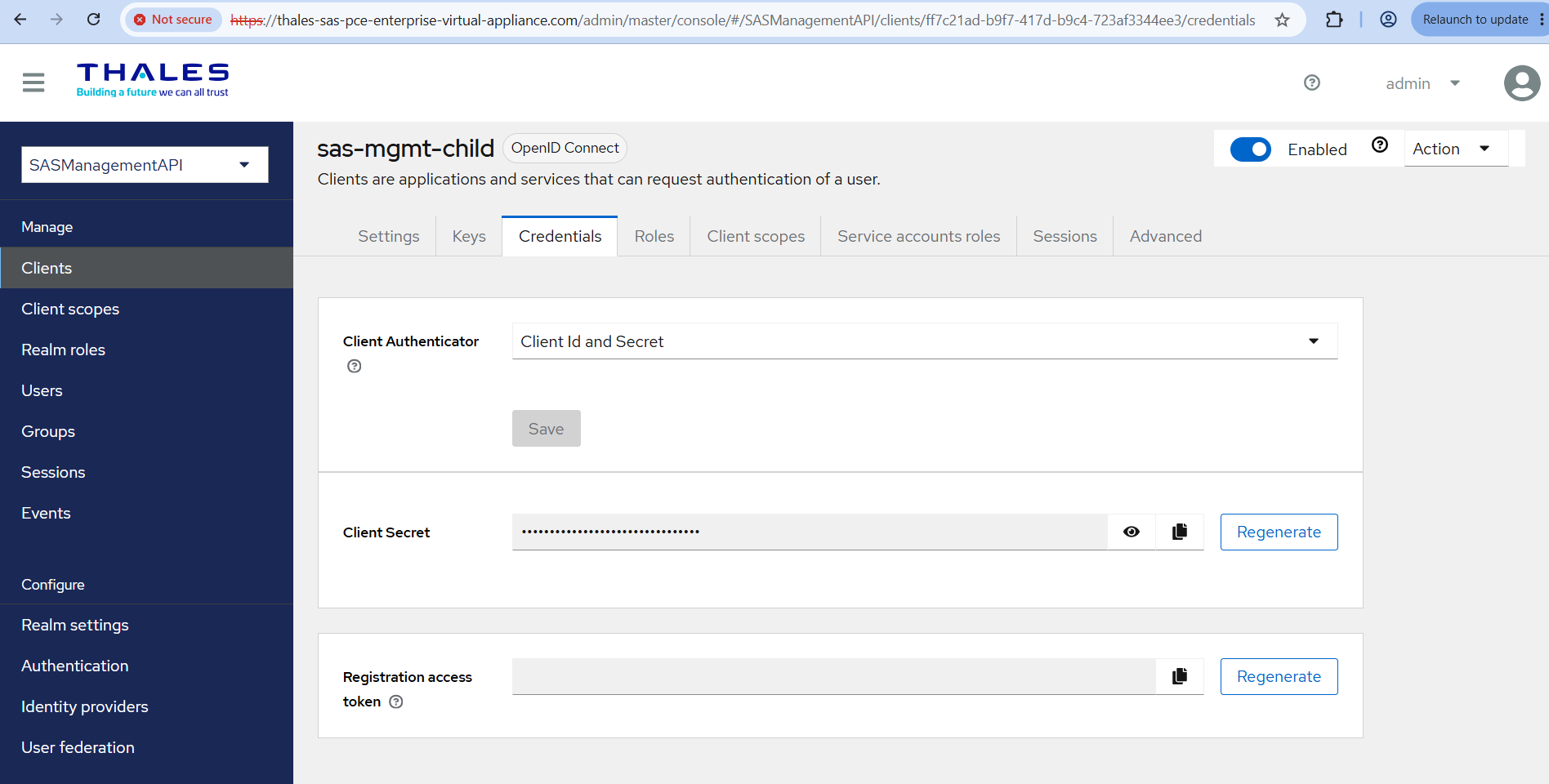Image resolution: width=1549 pixels, height=784 pixels.
Task: Open the help icon in the header
Action: point(1312,82)
